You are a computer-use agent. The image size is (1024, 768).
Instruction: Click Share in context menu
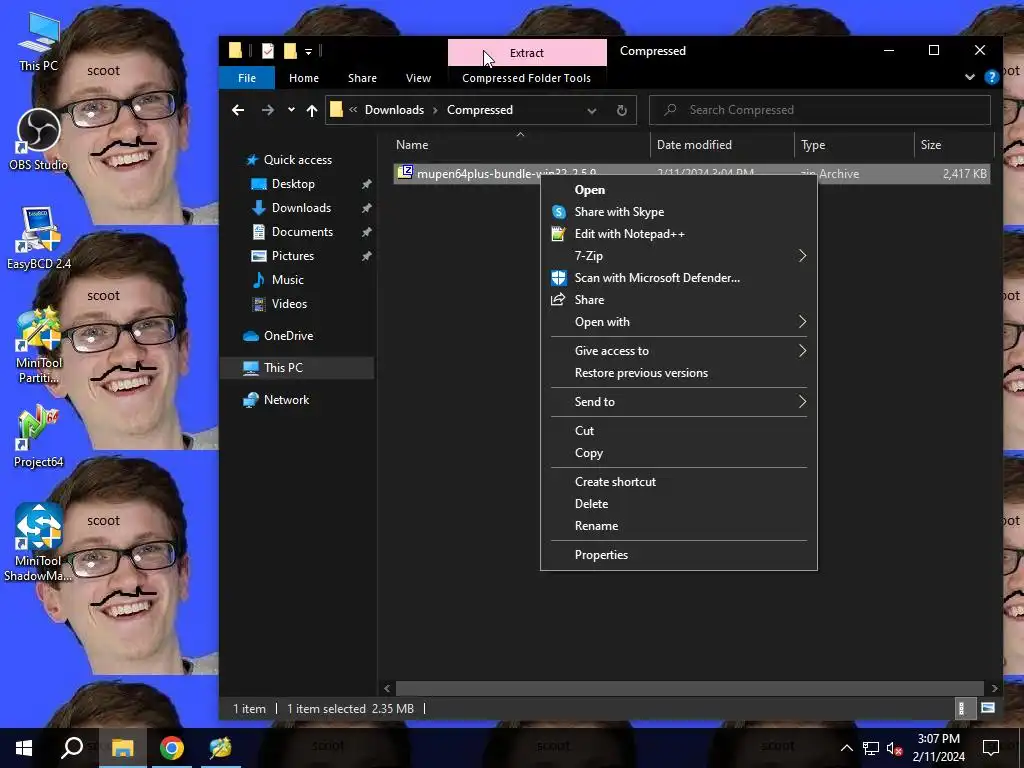679,300
